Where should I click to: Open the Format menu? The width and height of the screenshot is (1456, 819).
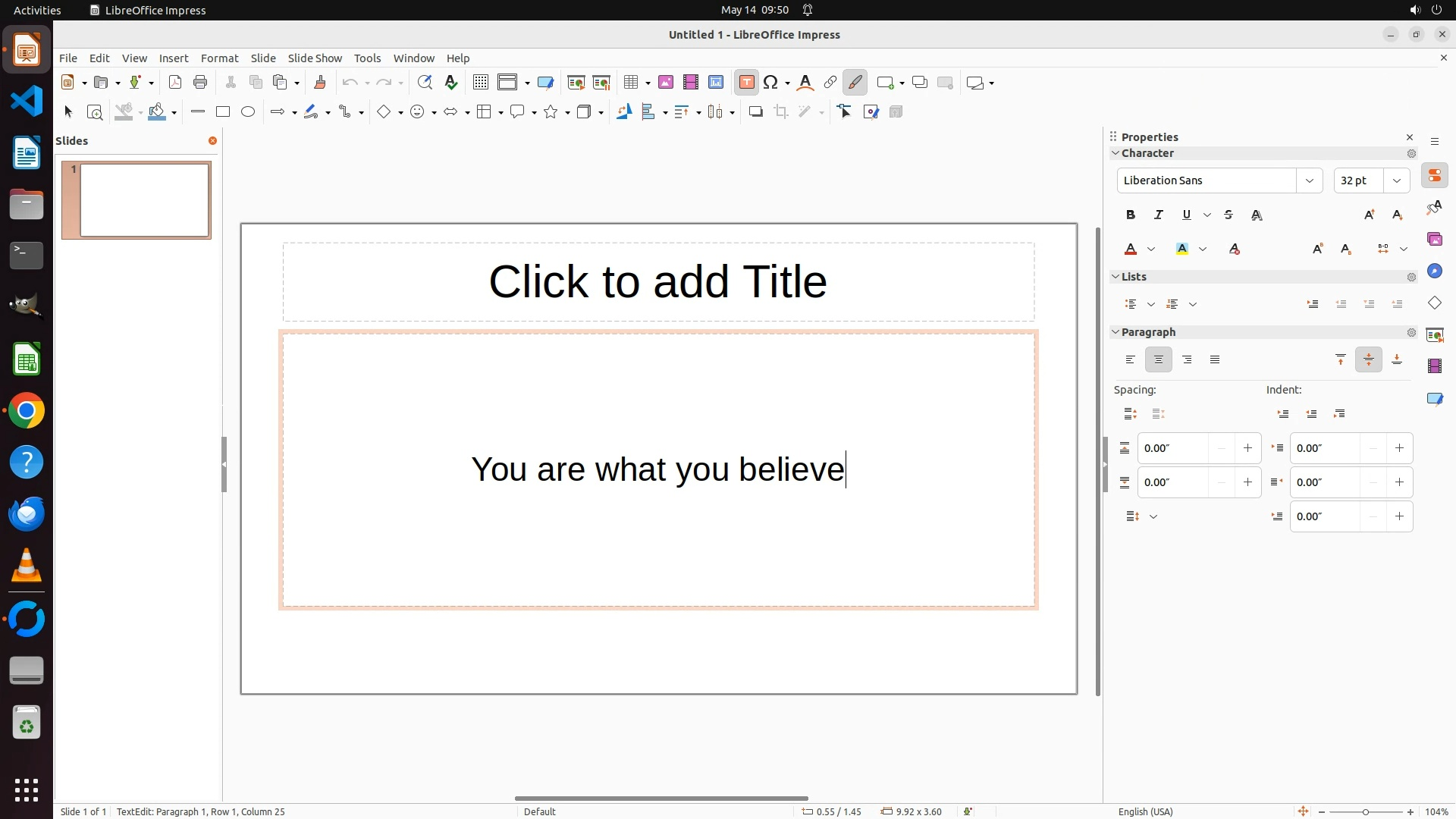pos(219,58)
